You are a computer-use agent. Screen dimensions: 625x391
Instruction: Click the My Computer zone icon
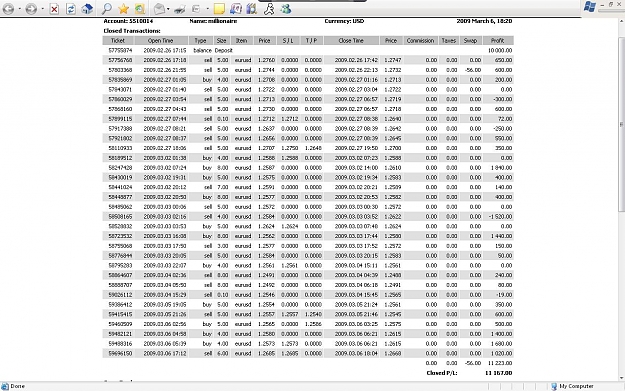554,386
